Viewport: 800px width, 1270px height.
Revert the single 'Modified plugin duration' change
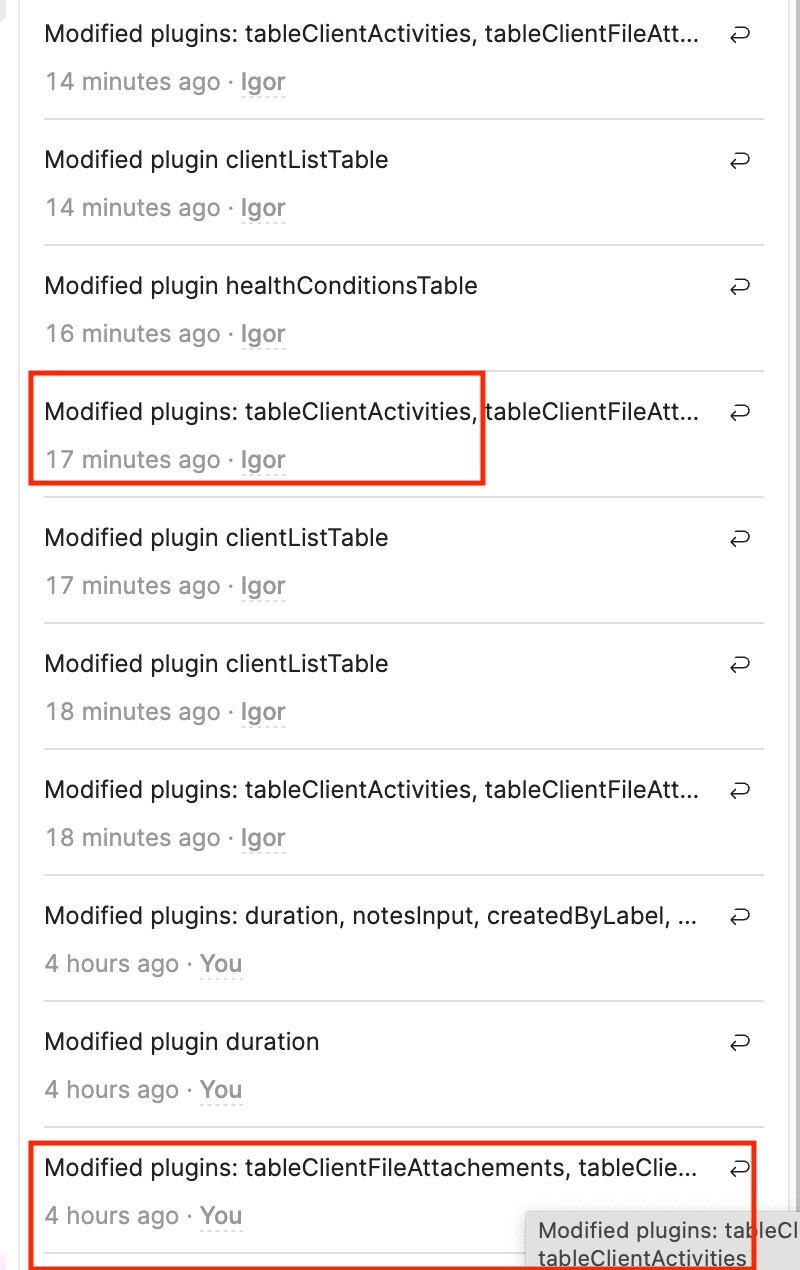740,1043
